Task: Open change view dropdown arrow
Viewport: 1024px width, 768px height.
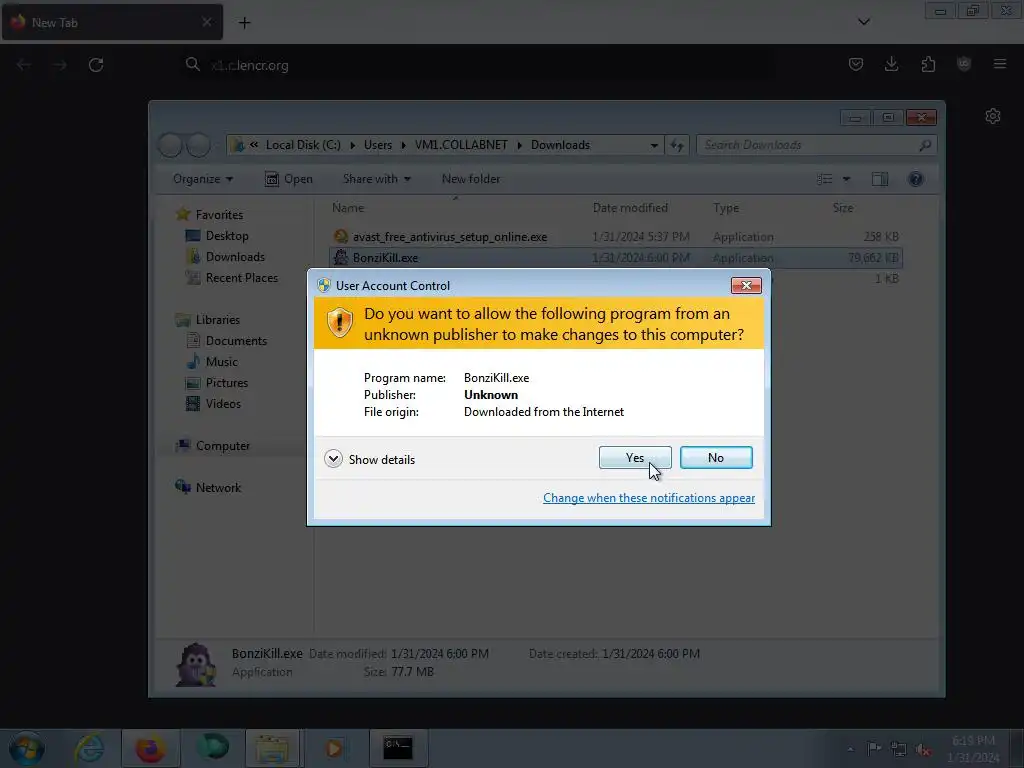Action: (846, 179)
